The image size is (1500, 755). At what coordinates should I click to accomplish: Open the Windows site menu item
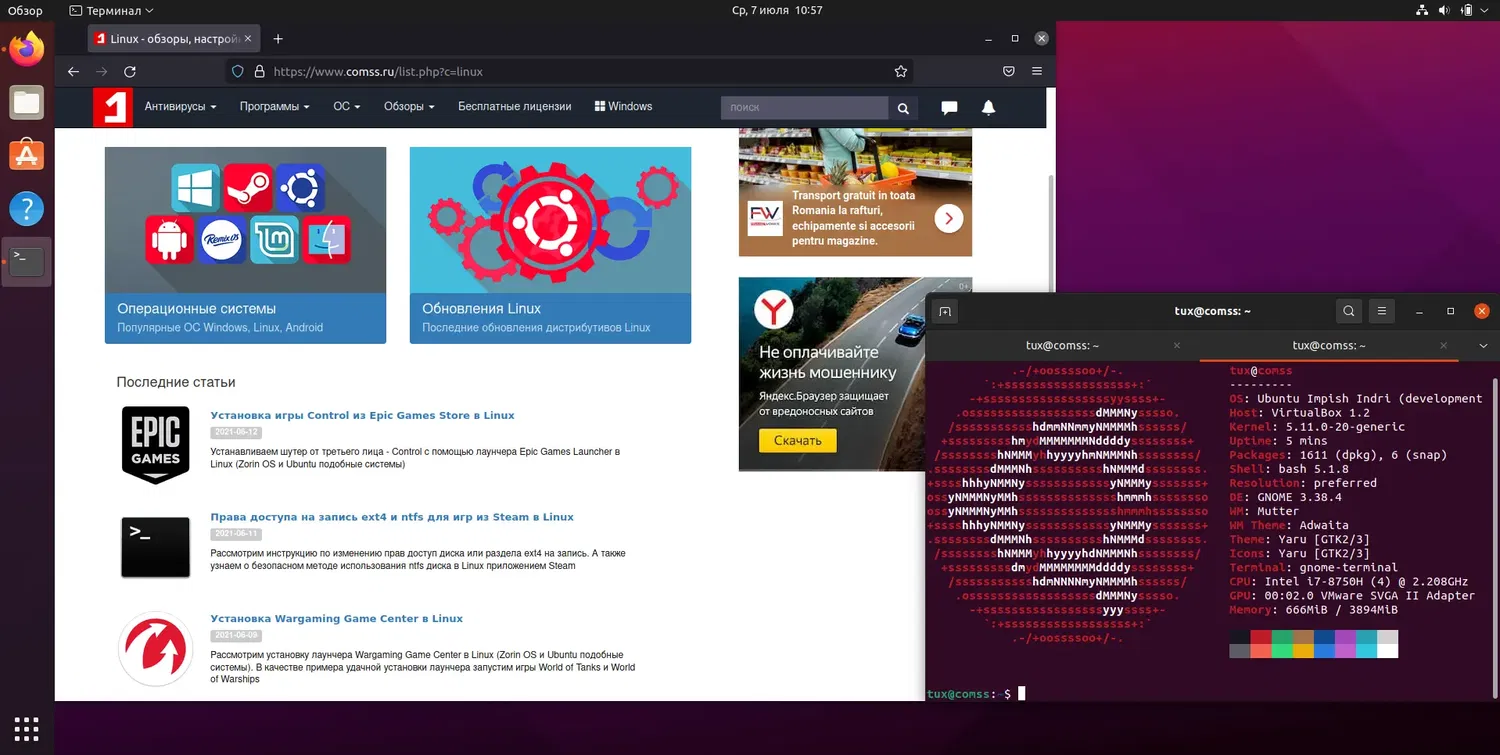pos(623,107)
